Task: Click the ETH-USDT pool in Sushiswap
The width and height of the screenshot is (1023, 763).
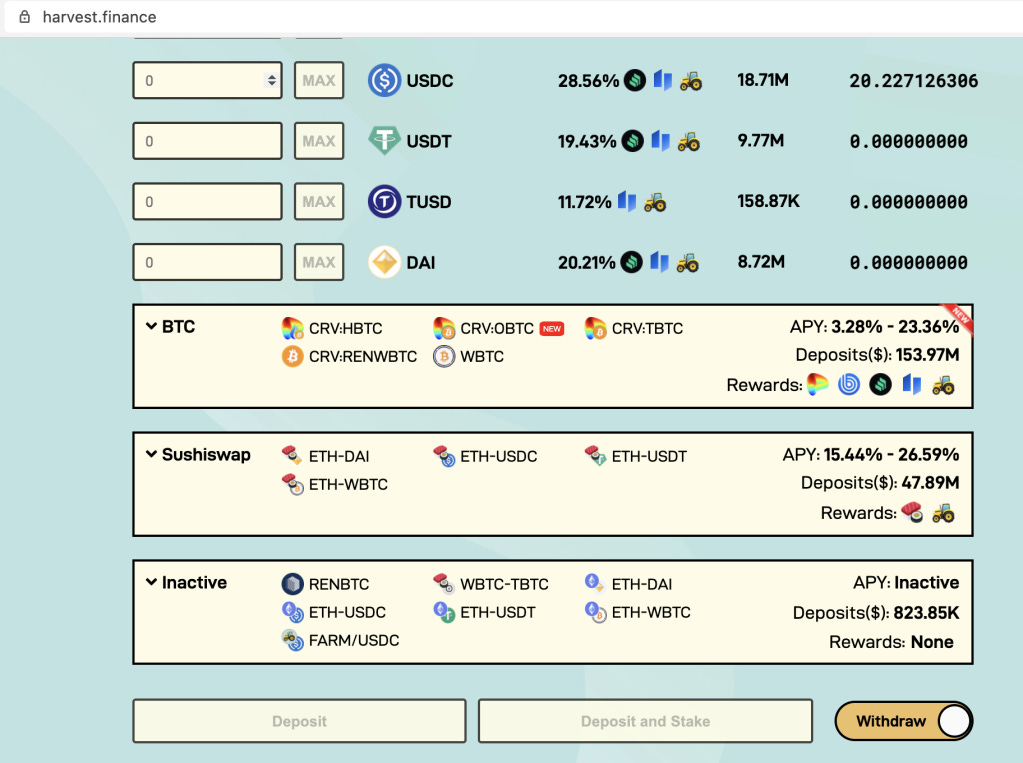Action: coord(636,456)
